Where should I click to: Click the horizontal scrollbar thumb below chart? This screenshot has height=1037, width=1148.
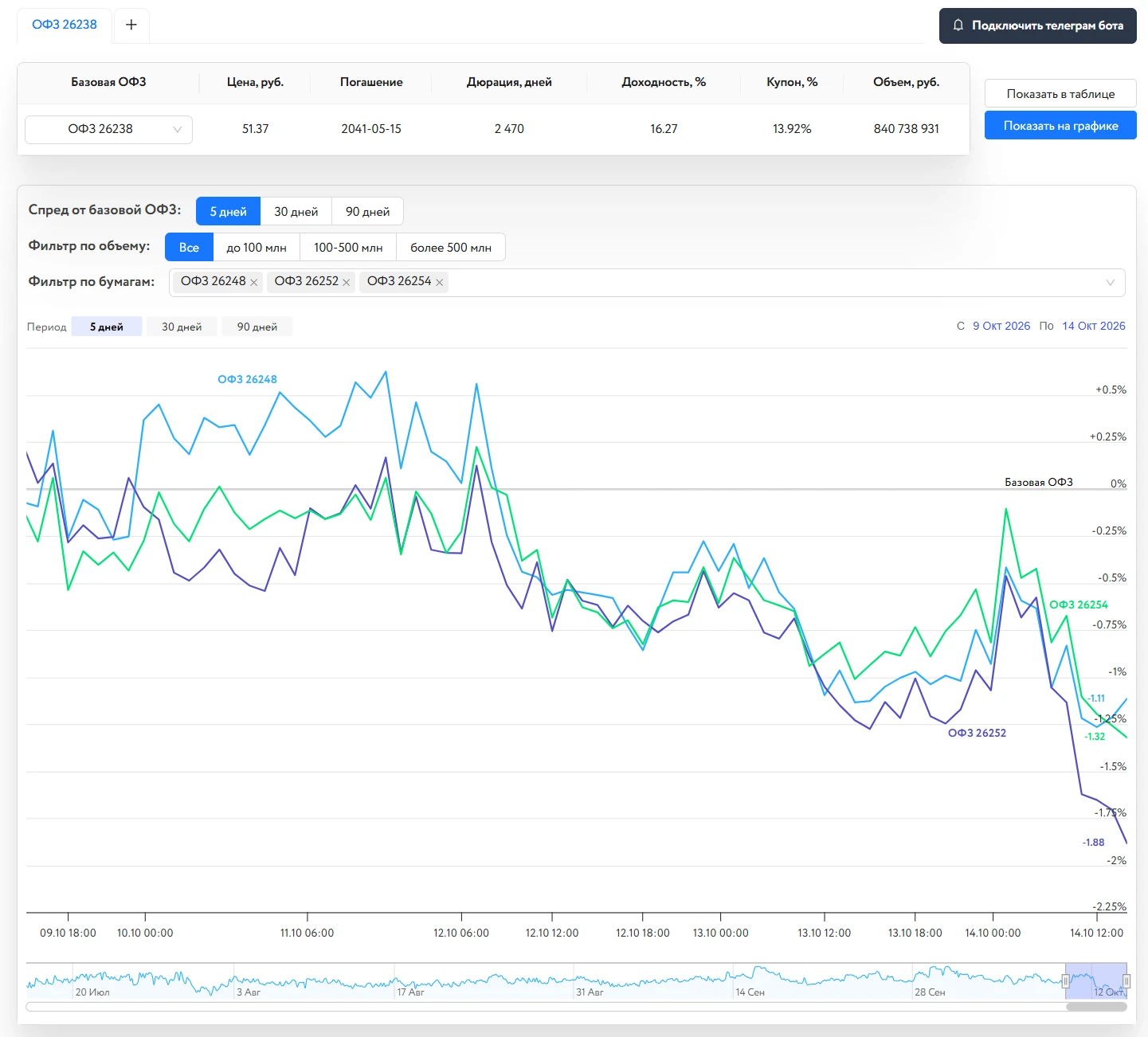1096,1007
